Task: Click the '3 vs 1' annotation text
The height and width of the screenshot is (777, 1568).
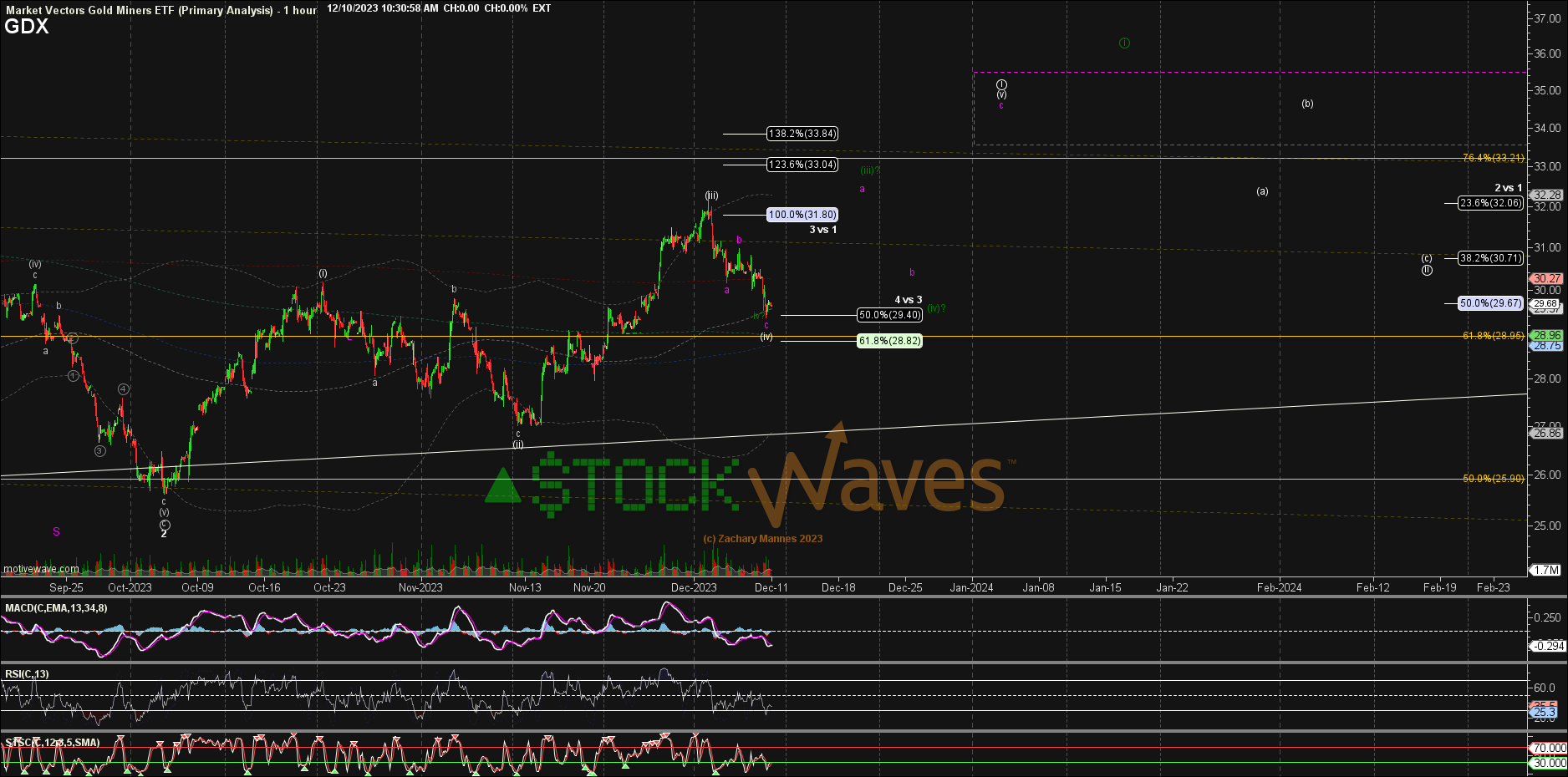Action: coord(822,230)
